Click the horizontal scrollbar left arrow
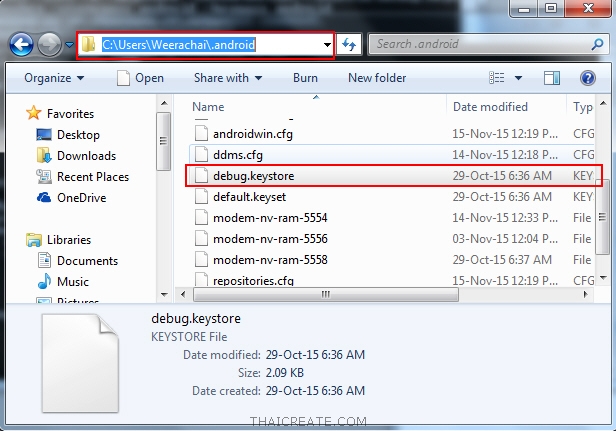This screenshot has height=431, width=616. (x=183, y=294)
